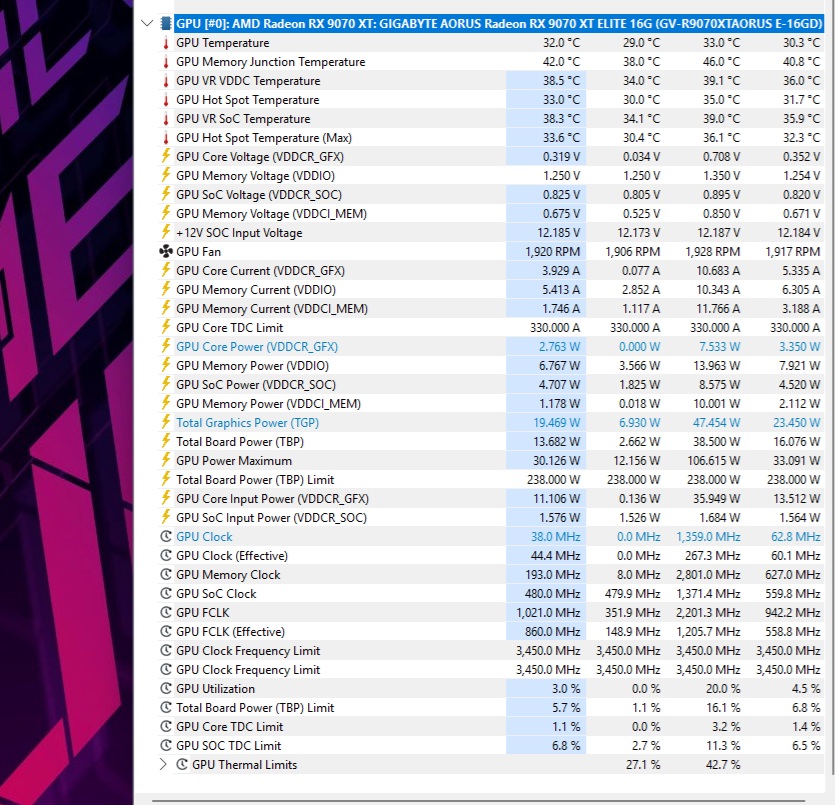The image size is (835, 805).
Task: Click GPU Fan maximum value 1,928 RPM
Action: pyautogui.click(x=713, y=252)
